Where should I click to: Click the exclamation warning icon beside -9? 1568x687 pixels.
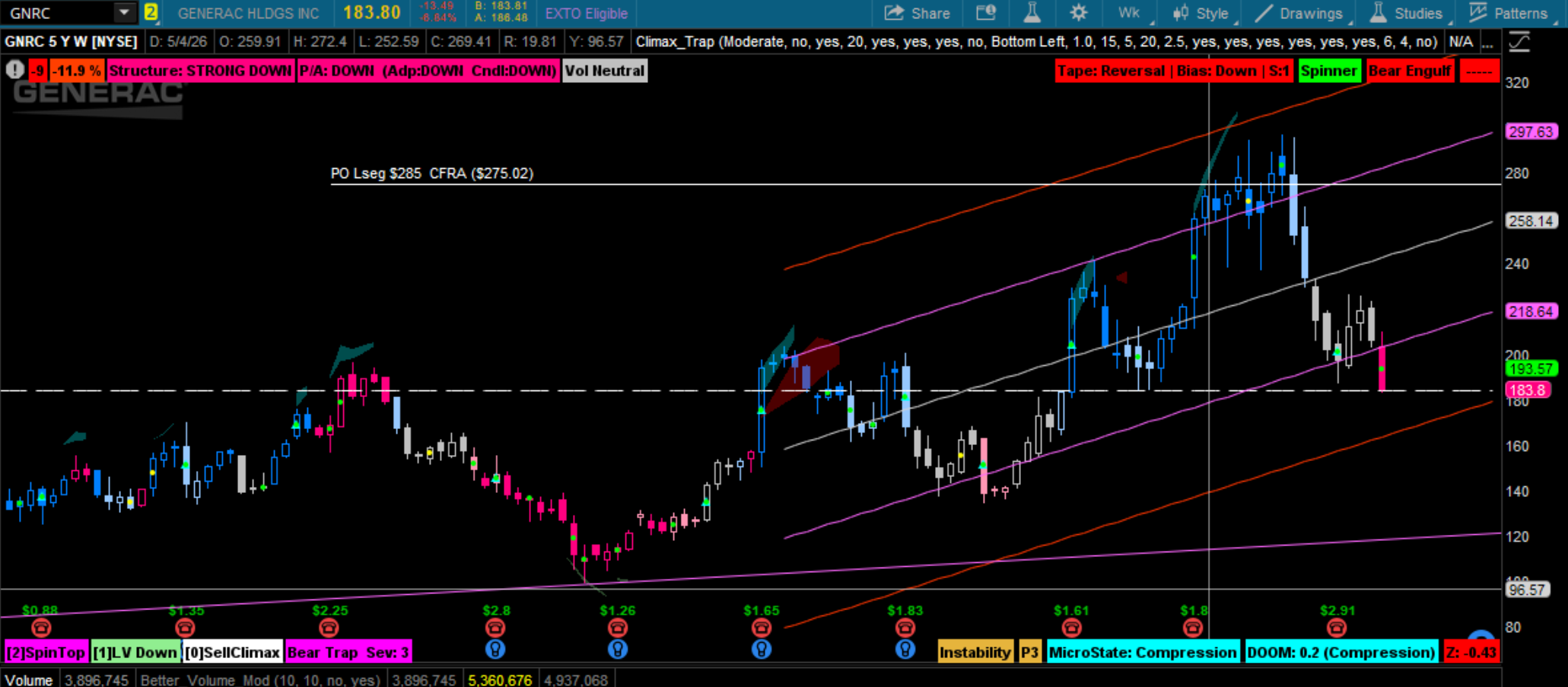click(x=14, y=71)
